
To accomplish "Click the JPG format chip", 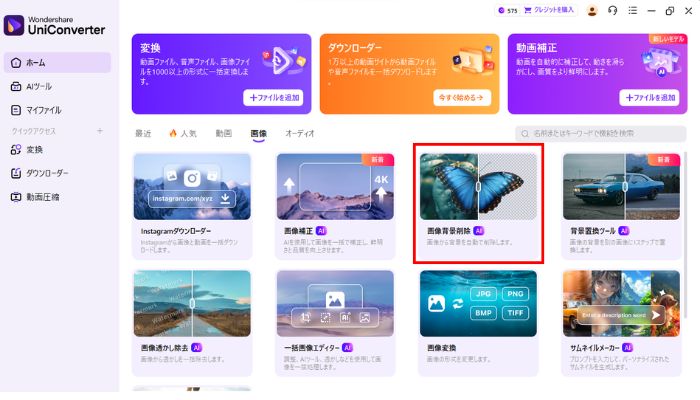I will tap(483, 294).
